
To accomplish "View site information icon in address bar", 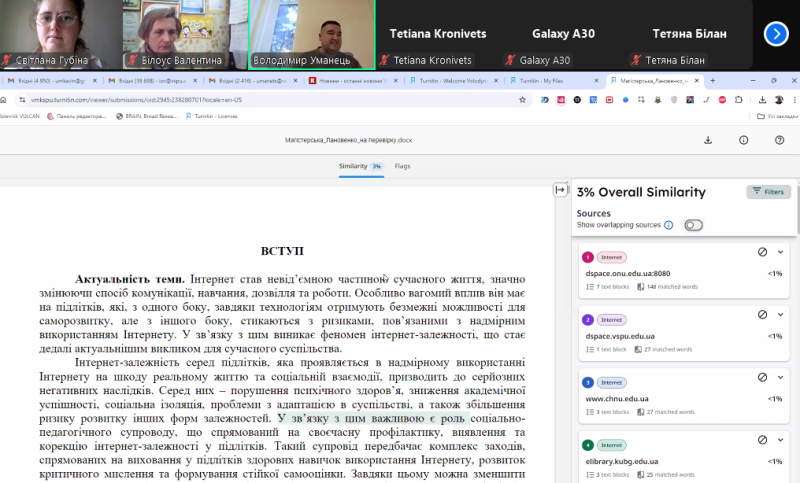I will point(22,100).
